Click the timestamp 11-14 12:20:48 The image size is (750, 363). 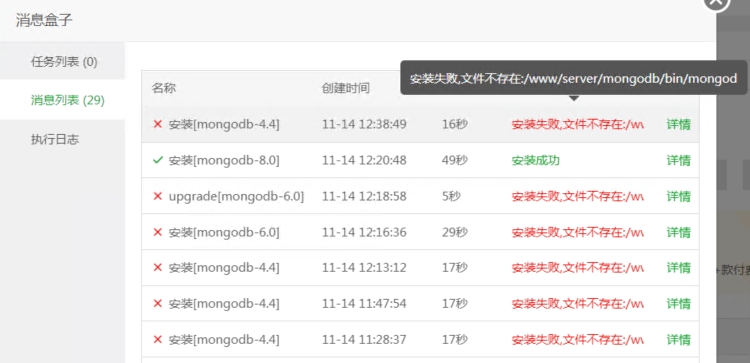tap(364, 160)
